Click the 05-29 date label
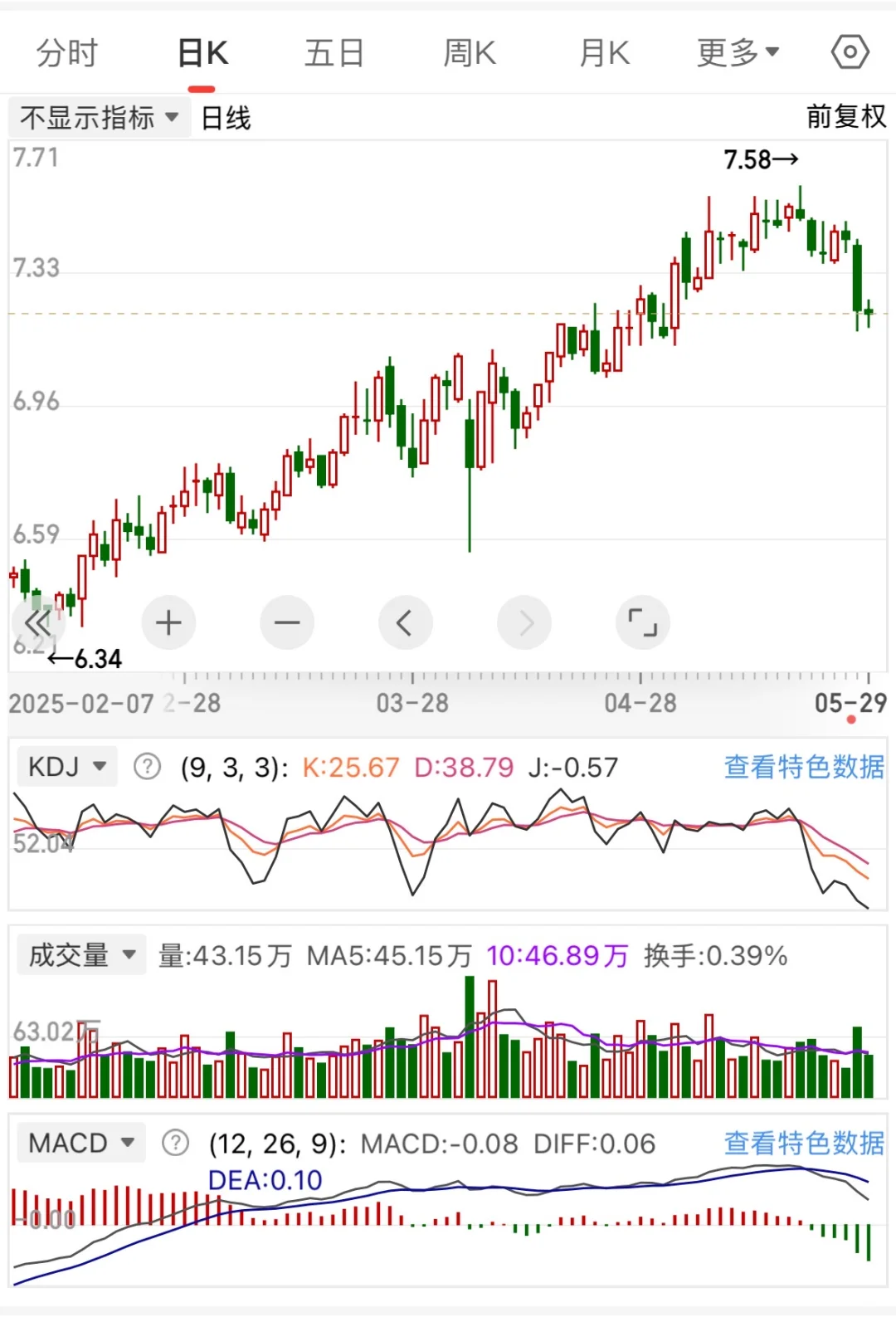This screenshot has width=896, height=1317. (850, 704)
